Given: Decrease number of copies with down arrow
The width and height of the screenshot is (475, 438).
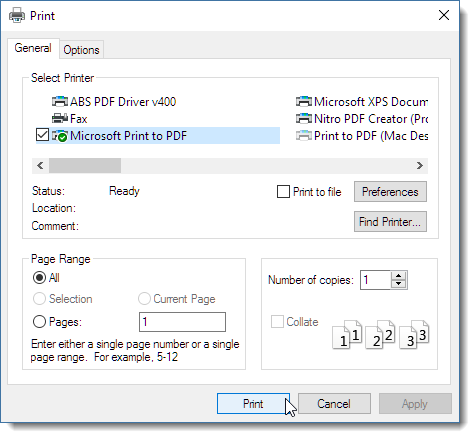Looking at the screenshot, I should (x=398, y=284).
